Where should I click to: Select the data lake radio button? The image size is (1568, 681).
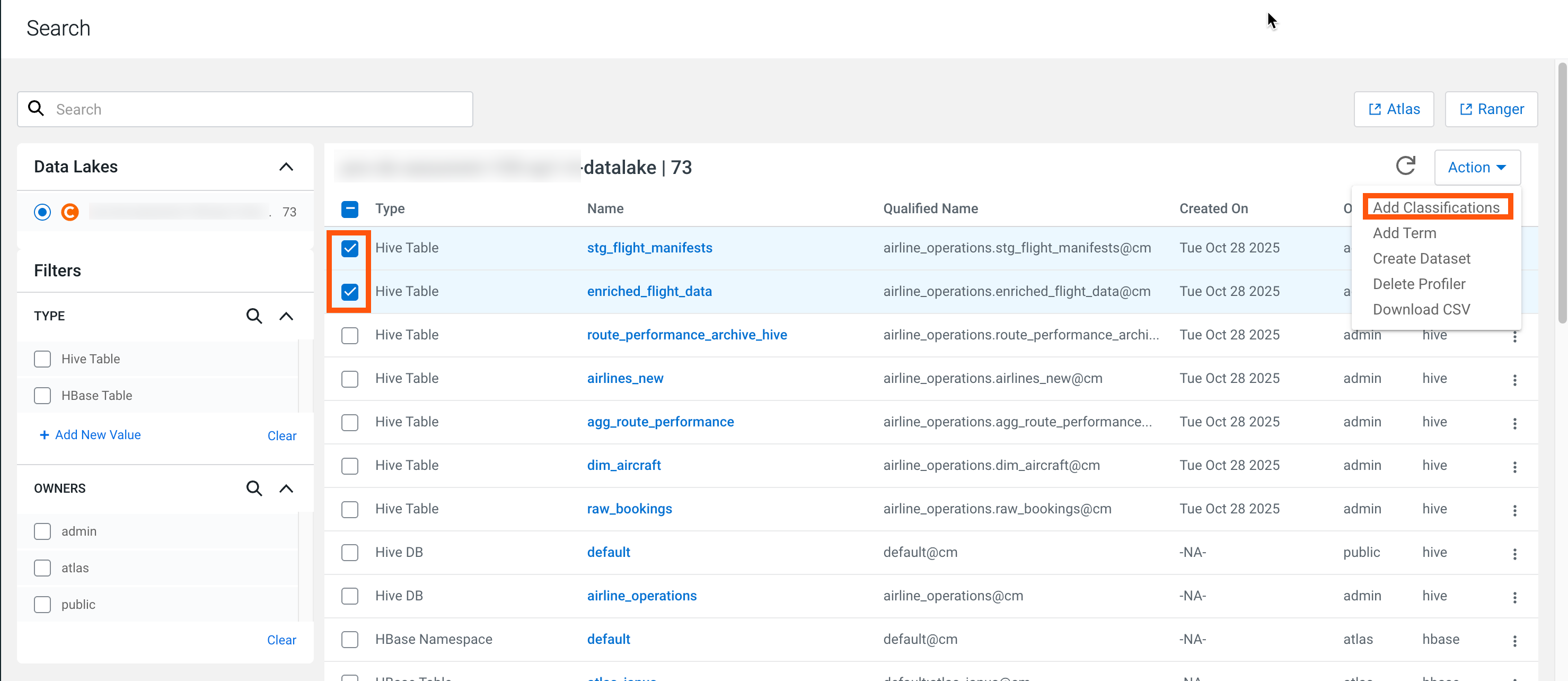point(42,212)
